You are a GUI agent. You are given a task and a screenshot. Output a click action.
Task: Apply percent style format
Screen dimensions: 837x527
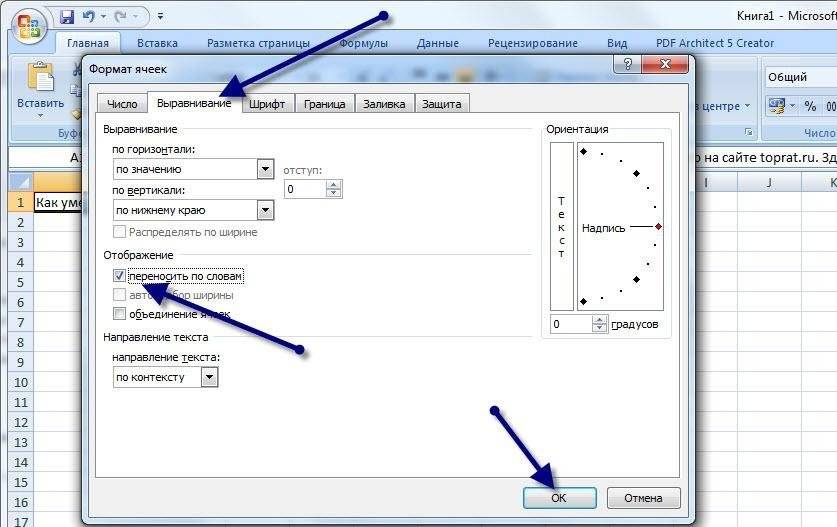(x=810, y=106)
